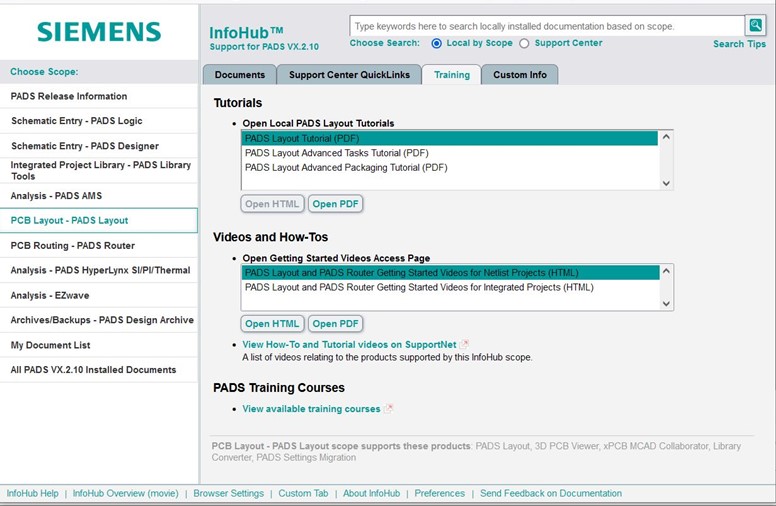Switch to the Custom Info tab
The width and height of the screenshot is (776, 506).
pyautogui.click(x=520, y=75)
